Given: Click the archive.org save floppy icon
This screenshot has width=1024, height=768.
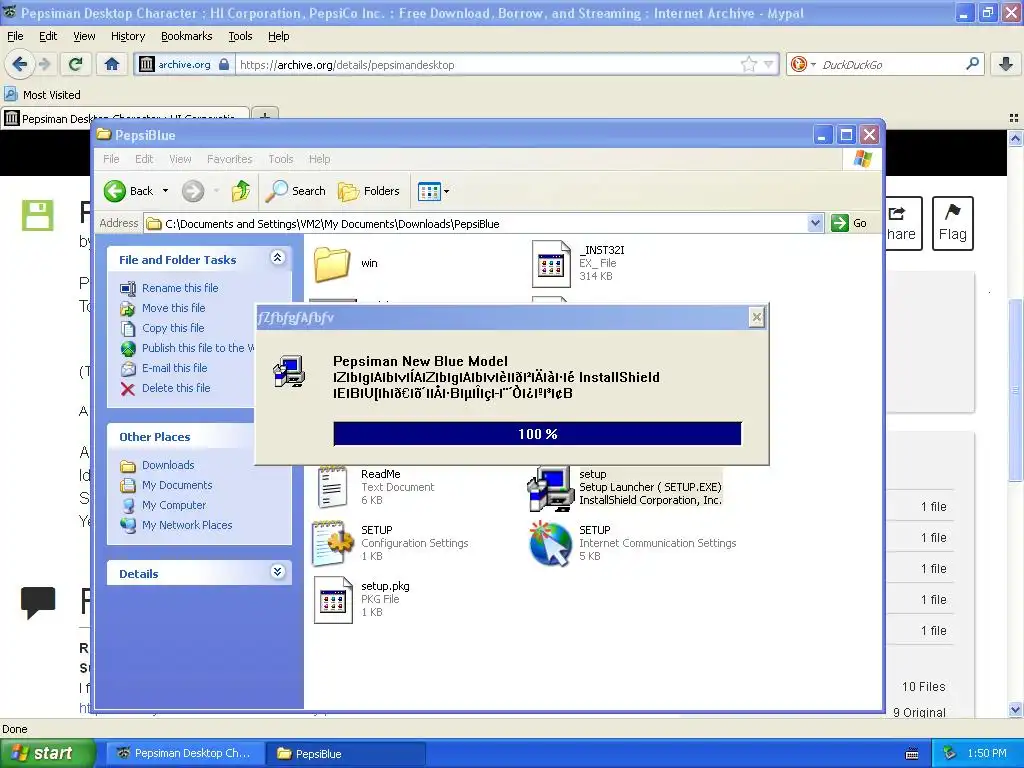Looking at the screenshot, I should click(37, 216).
